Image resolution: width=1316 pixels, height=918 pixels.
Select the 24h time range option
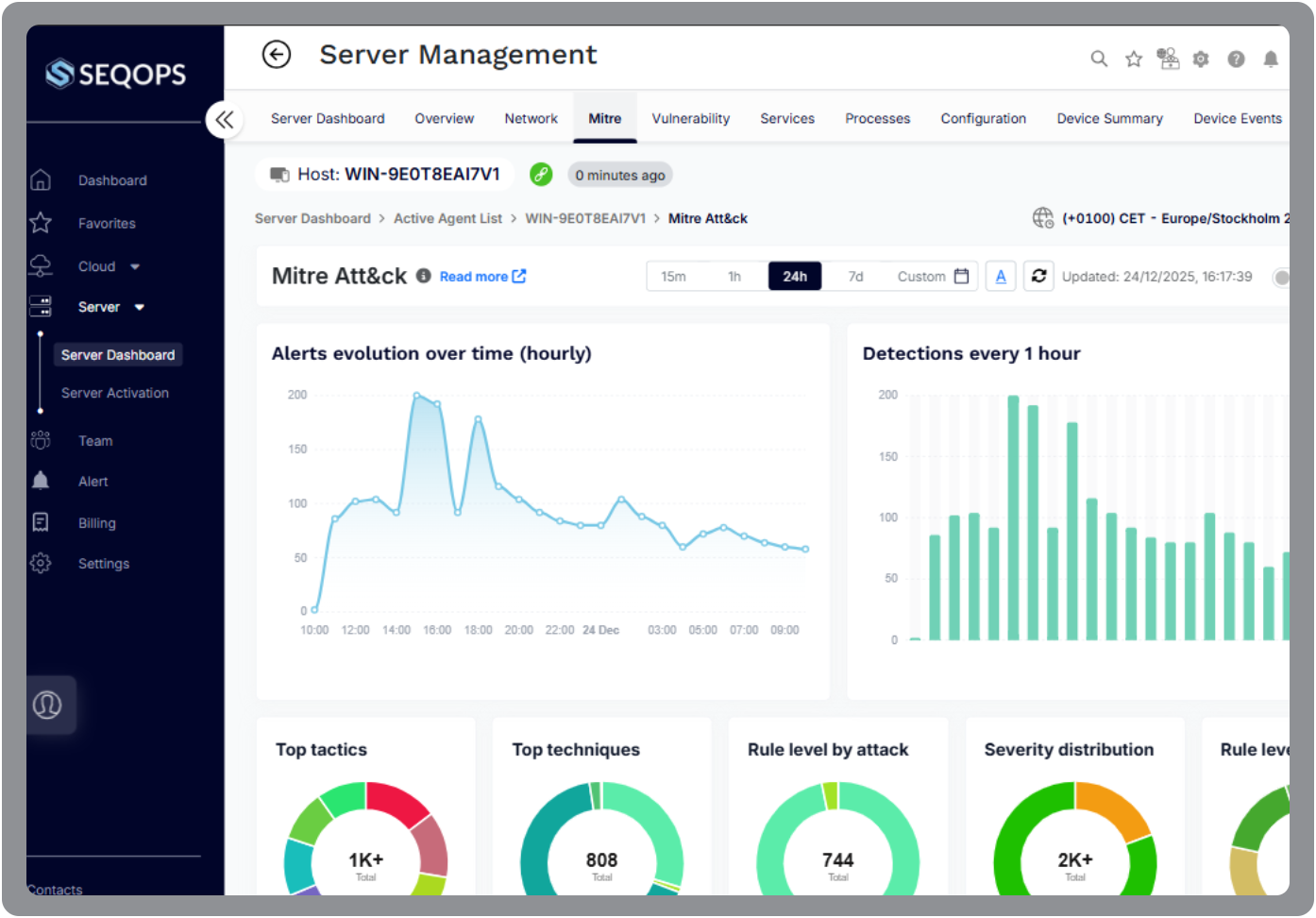pyautogui.click(x=794, y=277)
